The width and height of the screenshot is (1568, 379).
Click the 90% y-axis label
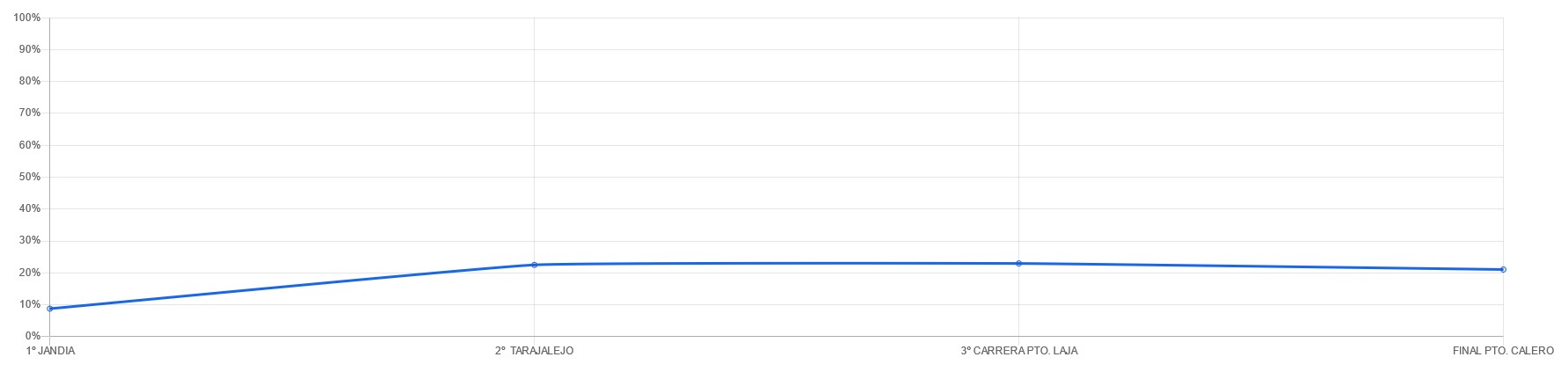(x=30, y=49)
